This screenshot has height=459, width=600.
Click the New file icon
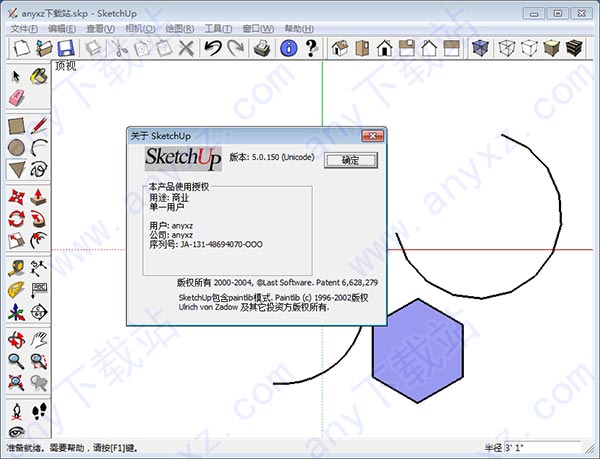[x=21, y=48]
